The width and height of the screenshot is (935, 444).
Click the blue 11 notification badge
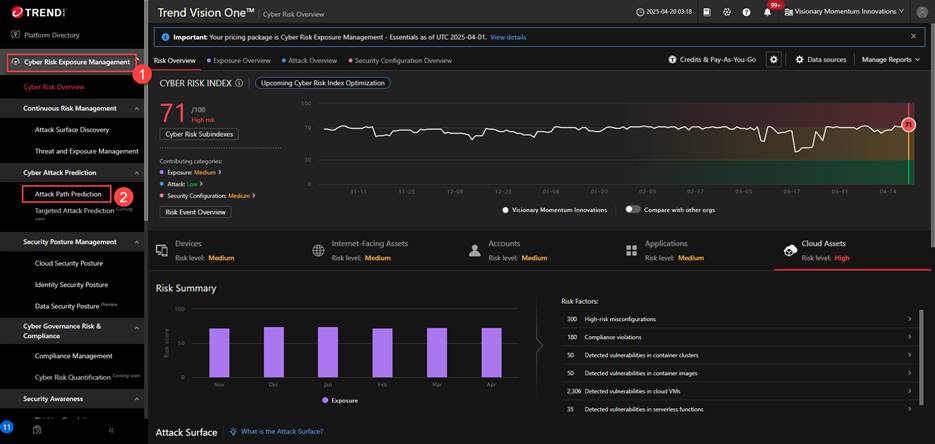pos(7,427)
